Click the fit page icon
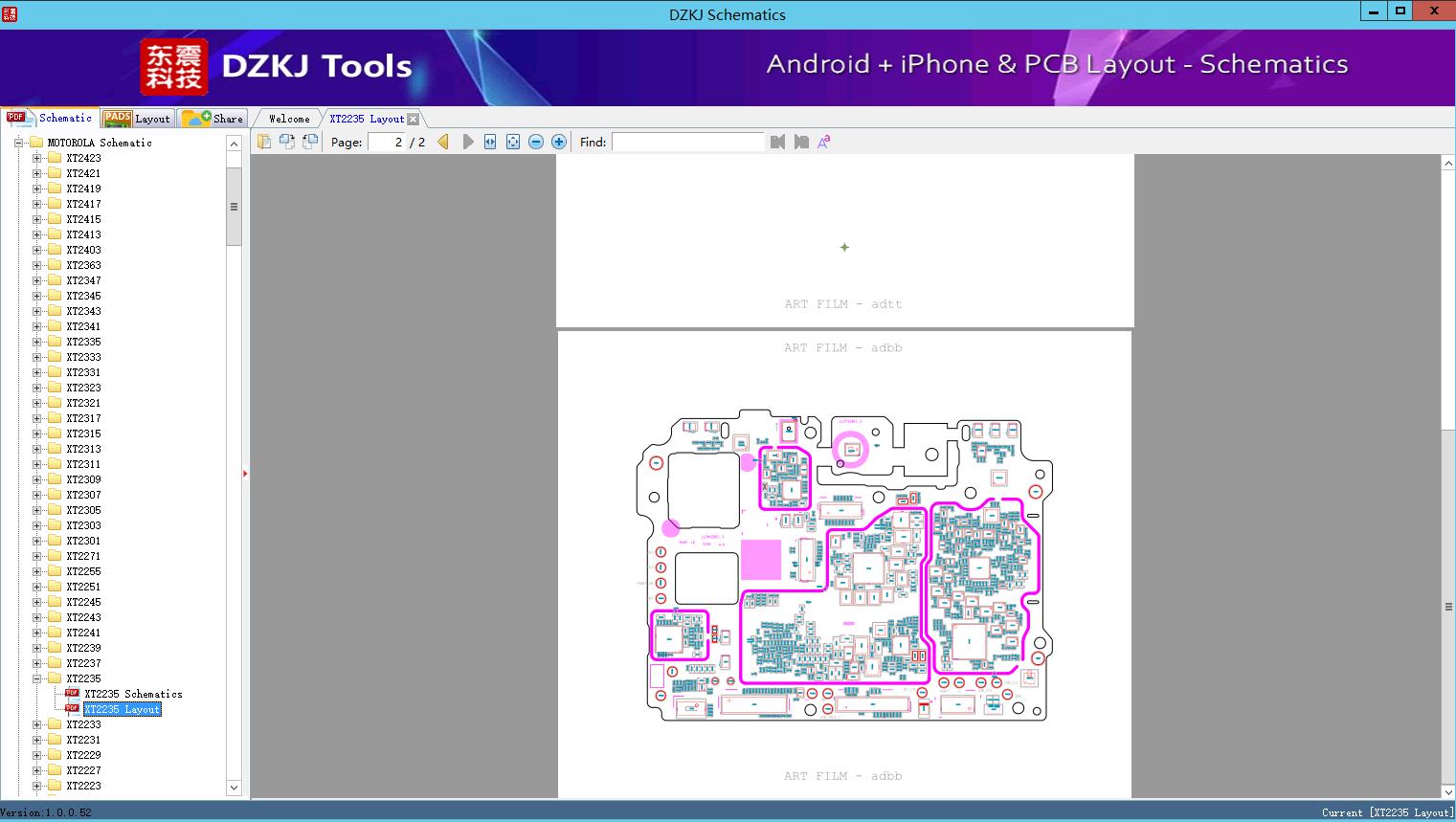 point(513,142)
